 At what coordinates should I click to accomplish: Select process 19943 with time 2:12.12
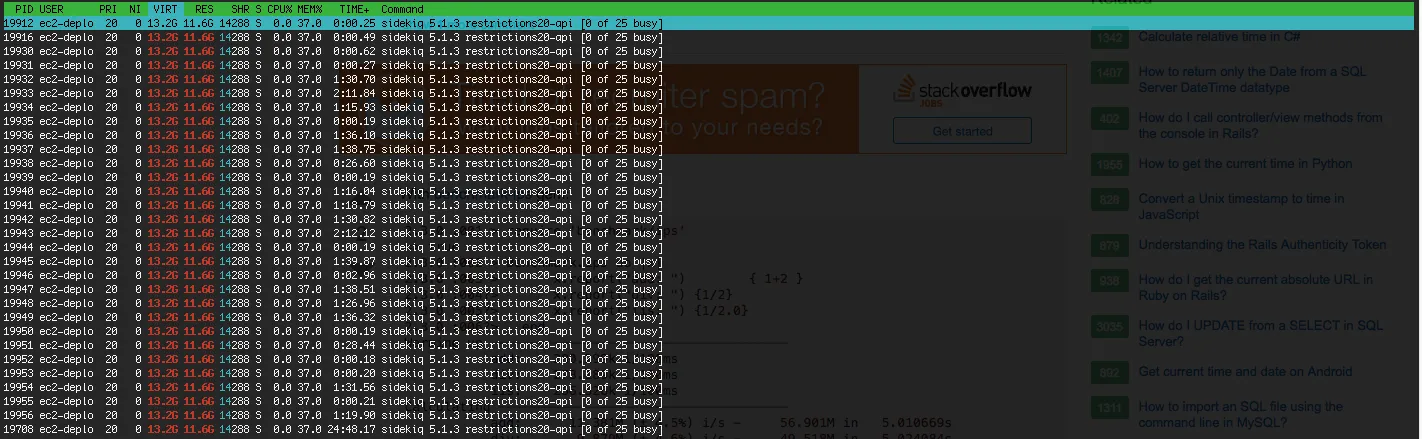[x=333, y=233]
